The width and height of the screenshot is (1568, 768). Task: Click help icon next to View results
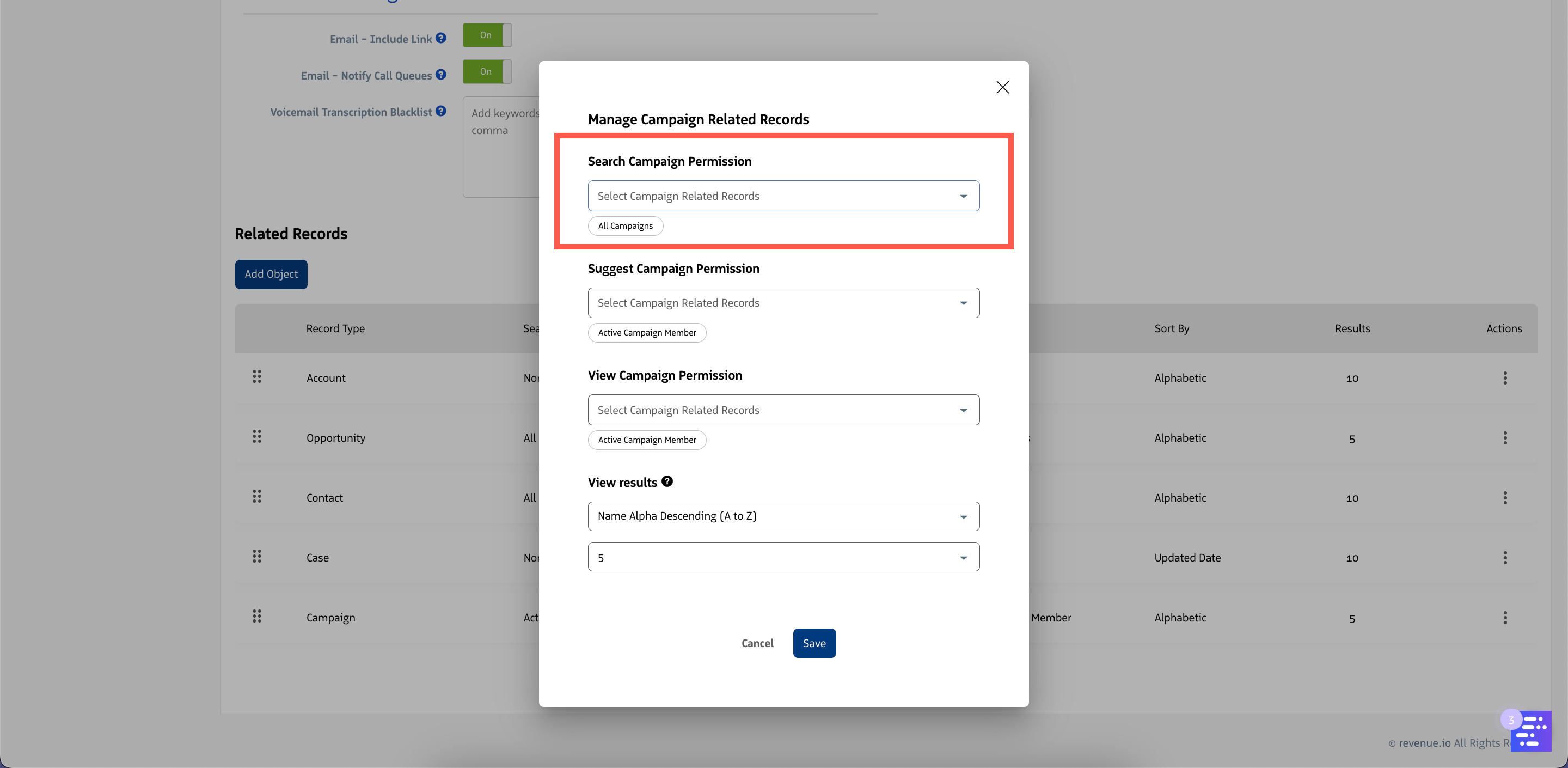tap(667, 481)
